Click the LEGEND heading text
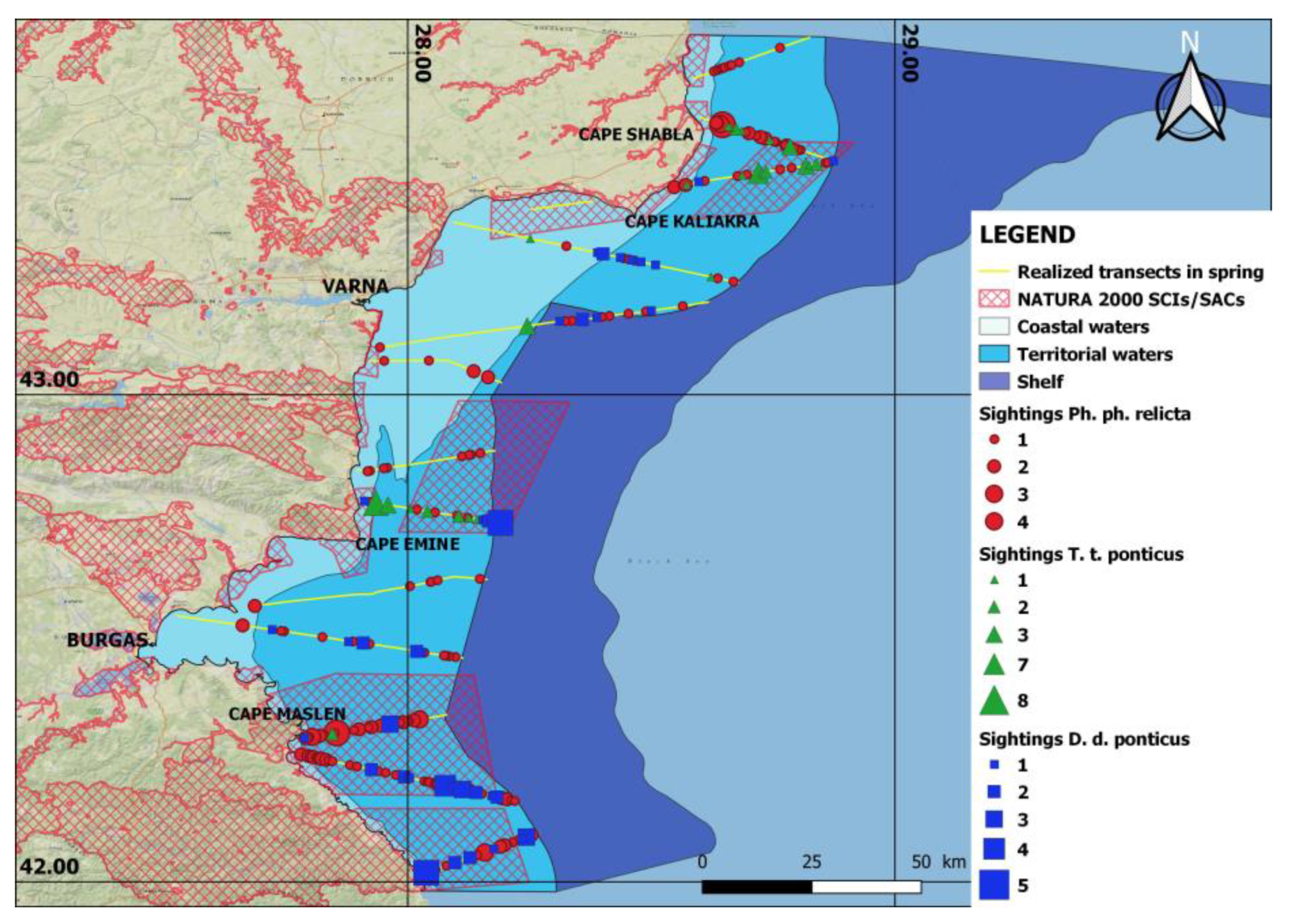1295x924 pixels. [x=1027, y=235]
